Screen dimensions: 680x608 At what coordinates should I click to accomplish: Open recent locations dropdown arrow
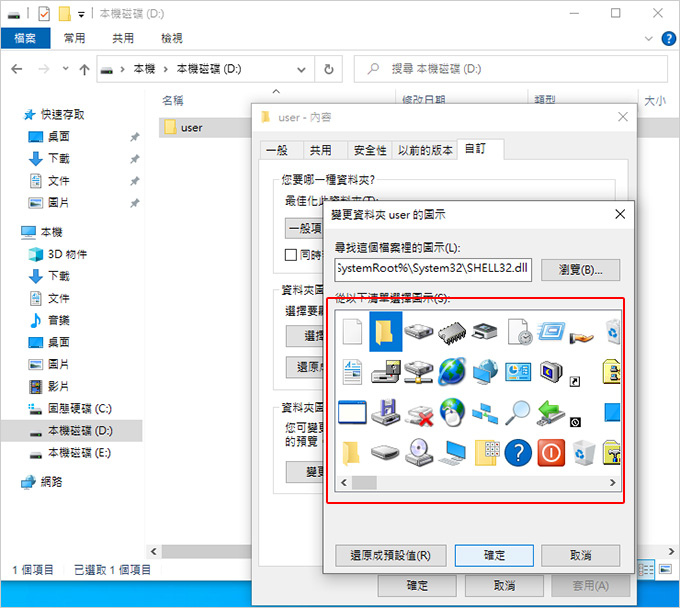pos(65,69)
